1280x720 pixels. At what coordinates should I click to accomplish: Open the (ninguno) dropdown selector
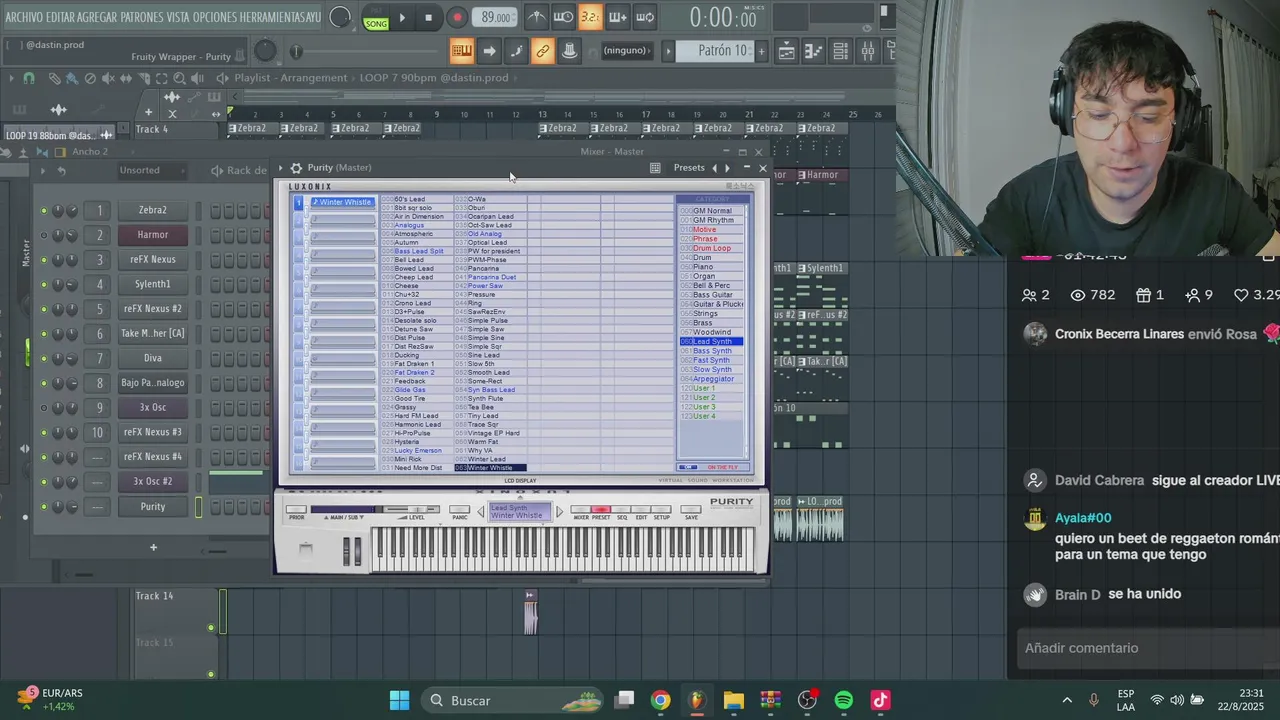tap(627, 51)
